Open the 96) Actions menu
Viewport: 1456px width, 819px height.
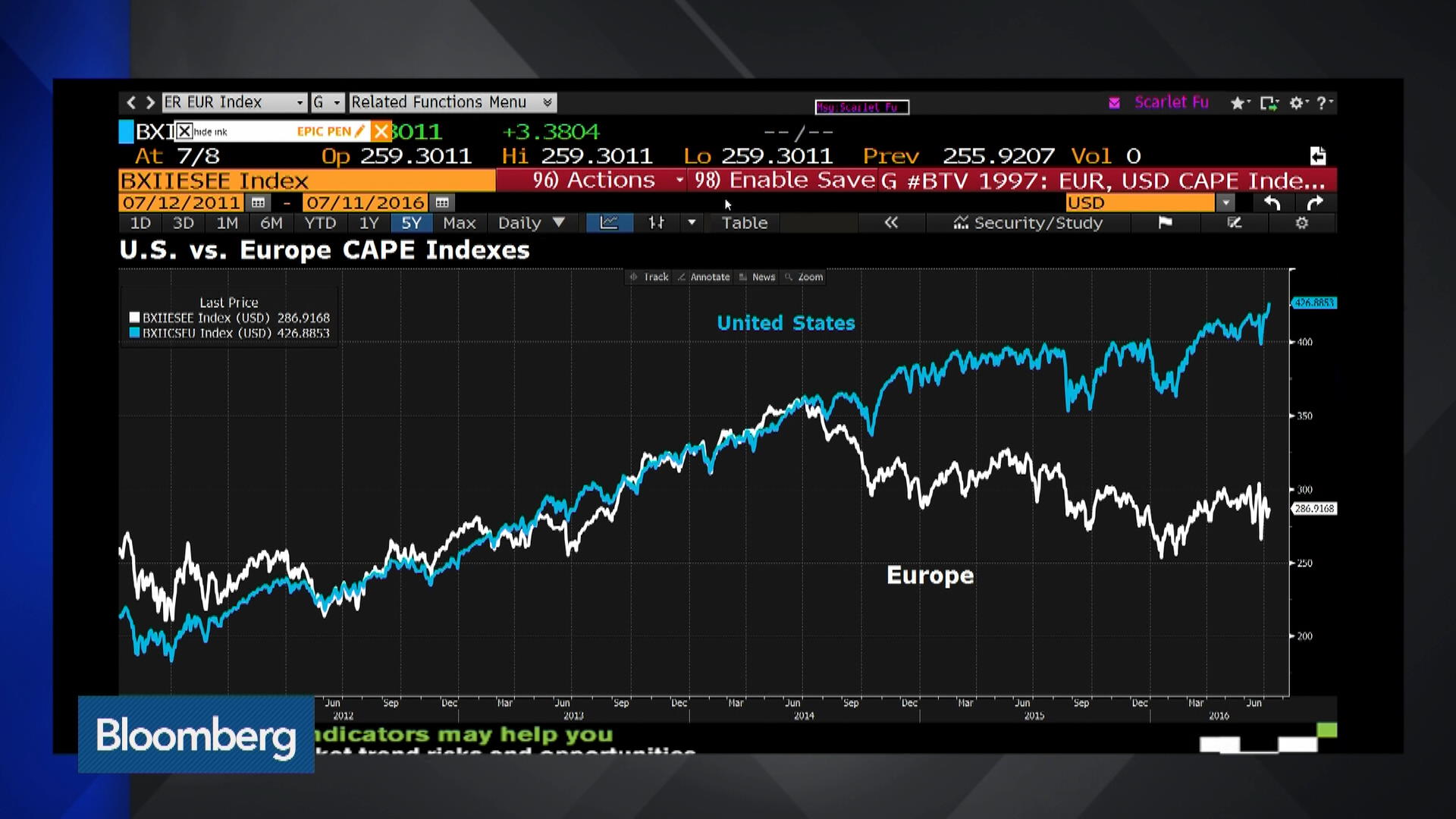point(594,180)
